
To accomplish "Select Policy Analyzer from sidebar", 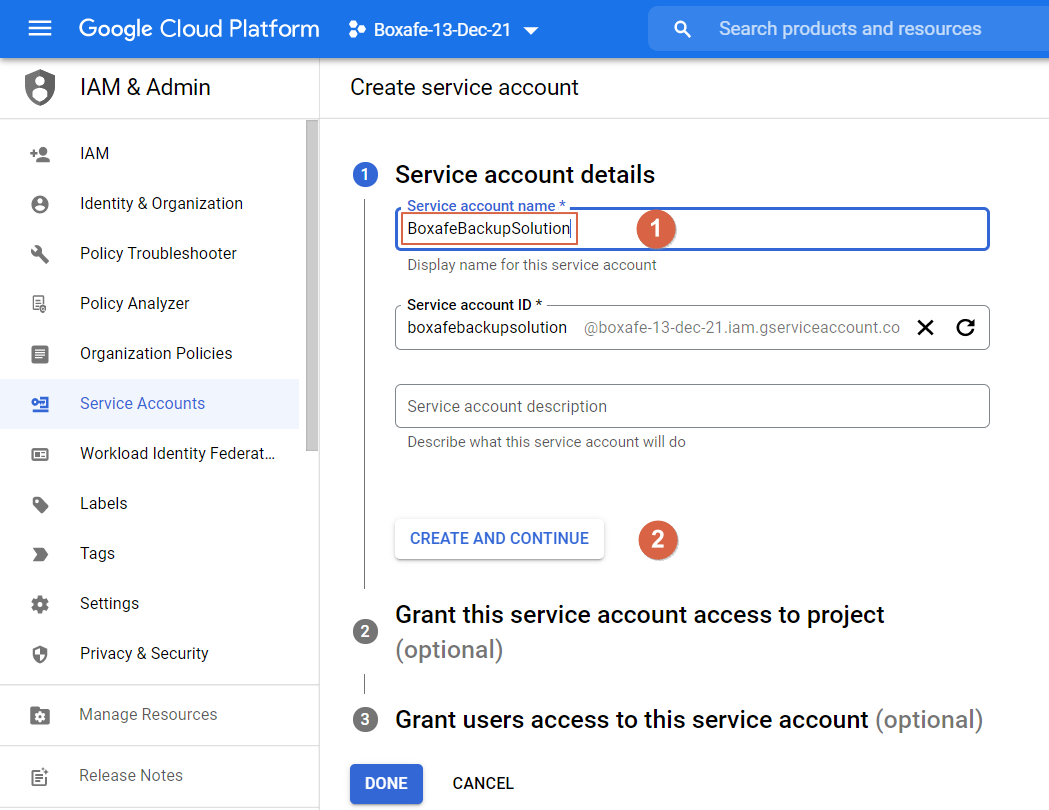I will coord(134,304).
